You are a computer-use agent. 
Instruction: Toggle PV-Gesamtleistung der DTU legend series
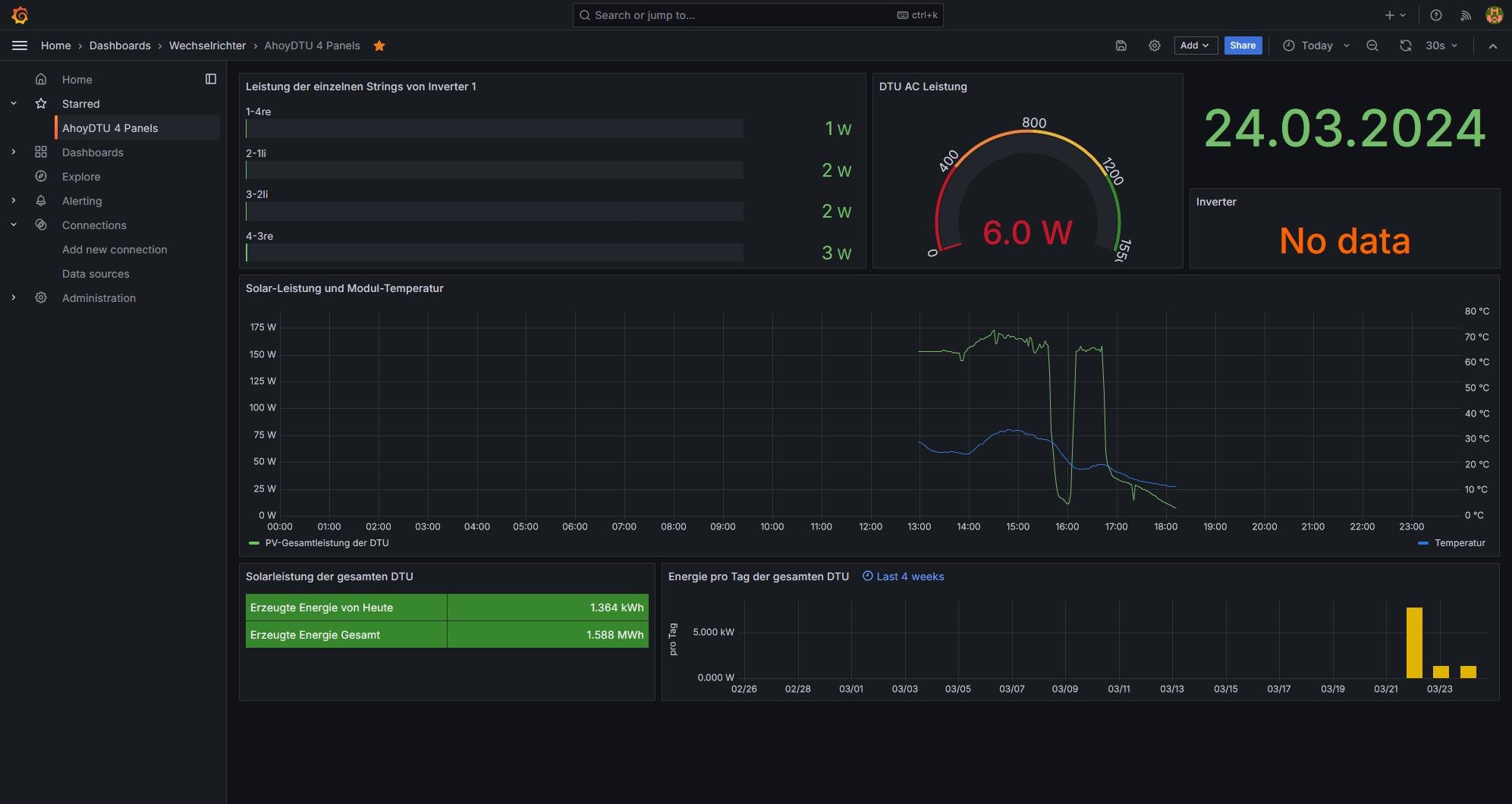[326, 543]
